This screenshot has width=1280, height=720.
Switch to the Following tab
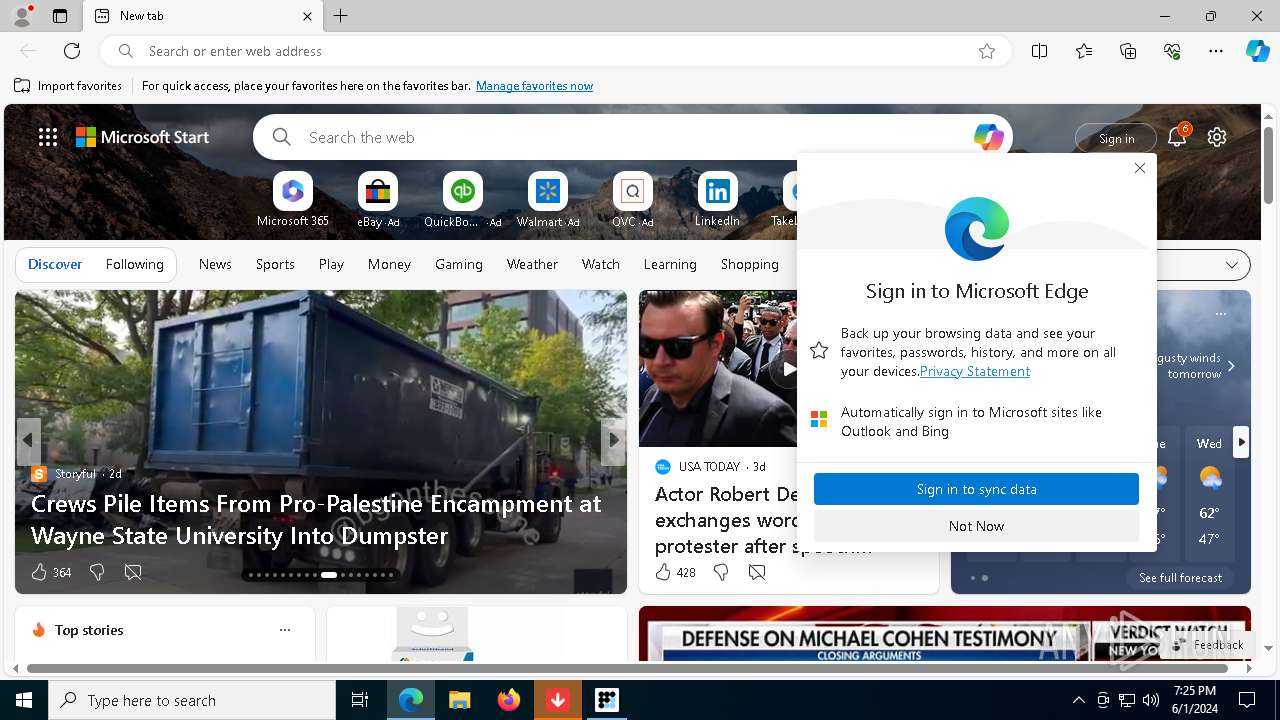[134, 264]
